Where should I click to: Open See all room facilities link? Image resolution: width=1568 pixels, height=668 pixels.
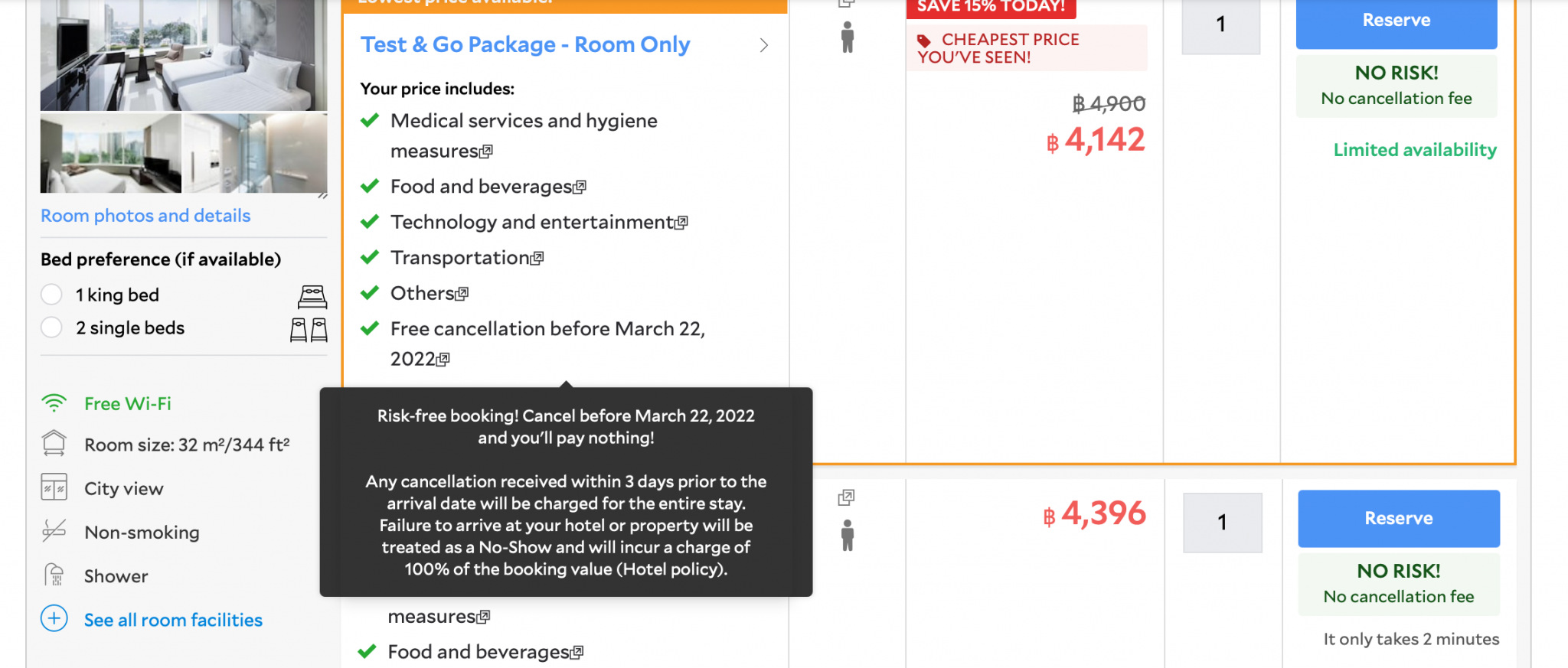tap(173, 620)
